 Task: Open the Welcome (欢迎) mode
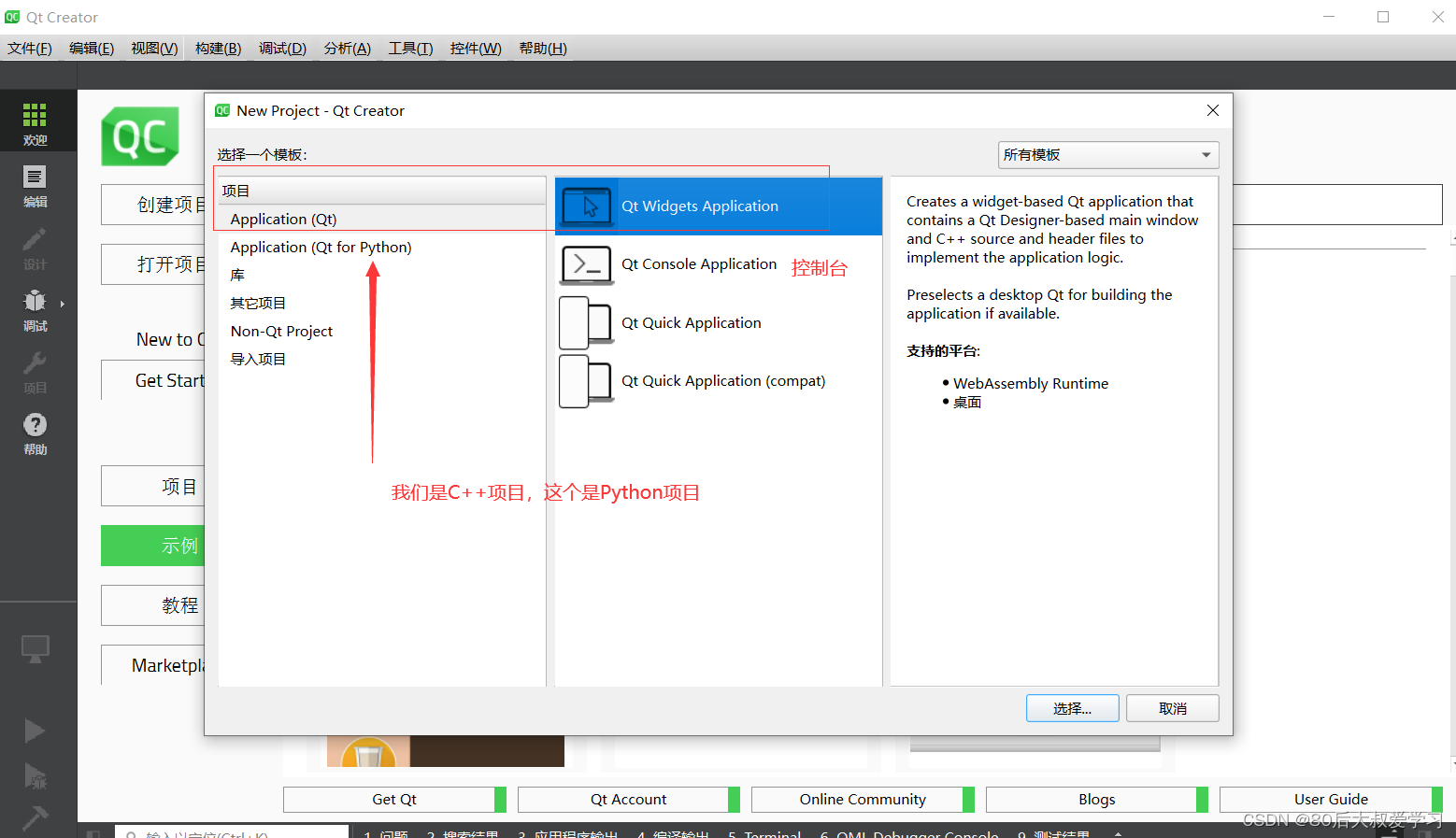pos(35,123)
